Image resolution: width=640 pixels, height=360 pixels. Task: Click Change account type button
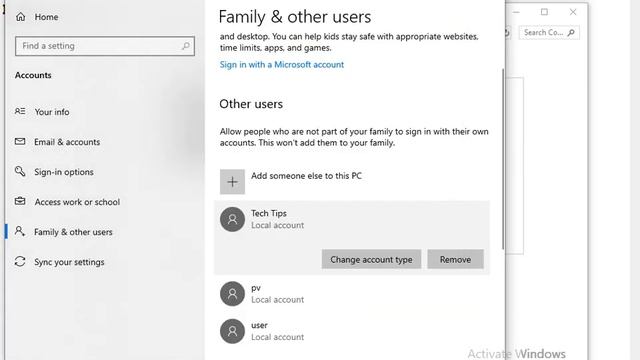click(x=371, y=259)
